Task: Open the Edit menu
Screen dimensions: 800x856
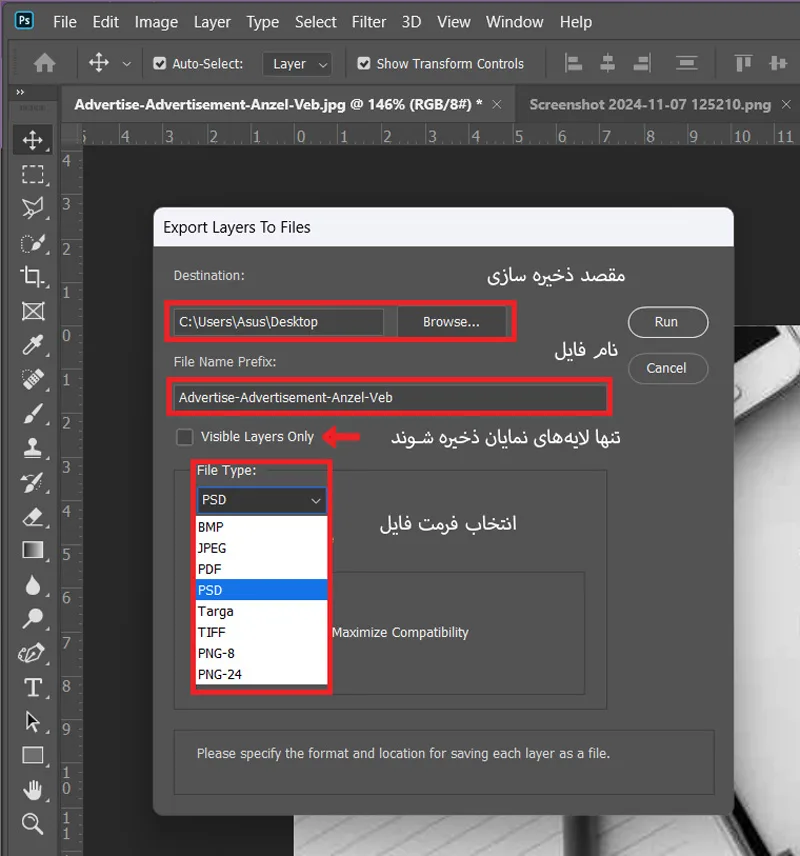Action: (105, 22)
